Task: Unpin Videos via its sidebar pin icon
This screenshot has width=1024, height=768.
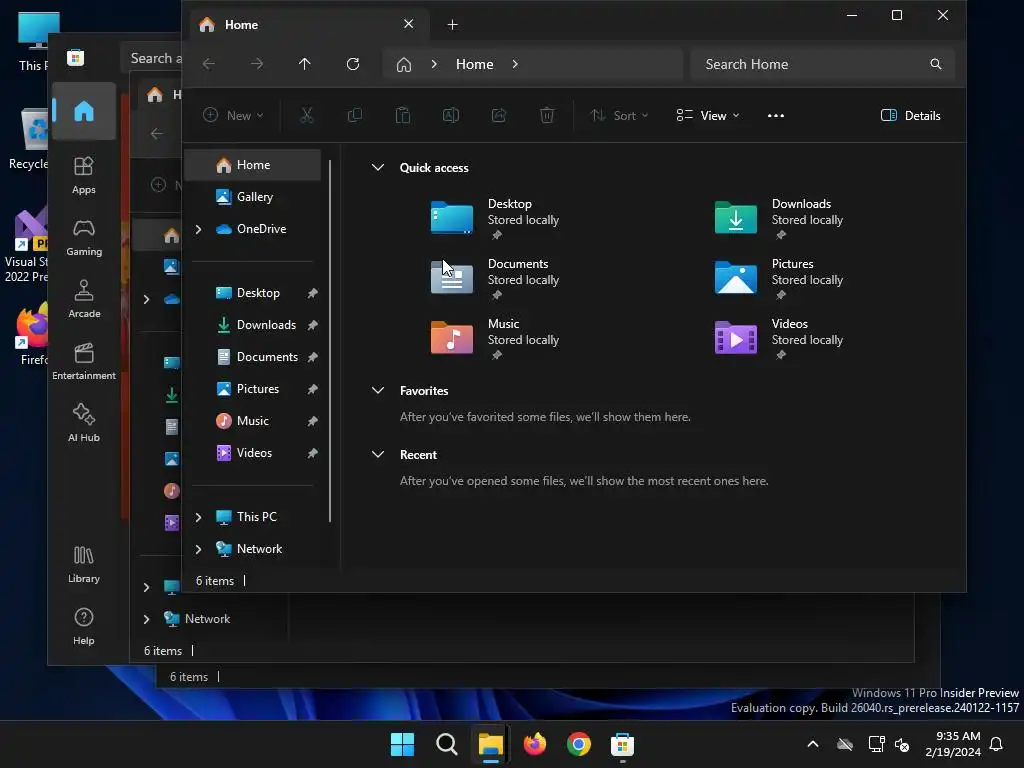Action: [x=313, y=453]
